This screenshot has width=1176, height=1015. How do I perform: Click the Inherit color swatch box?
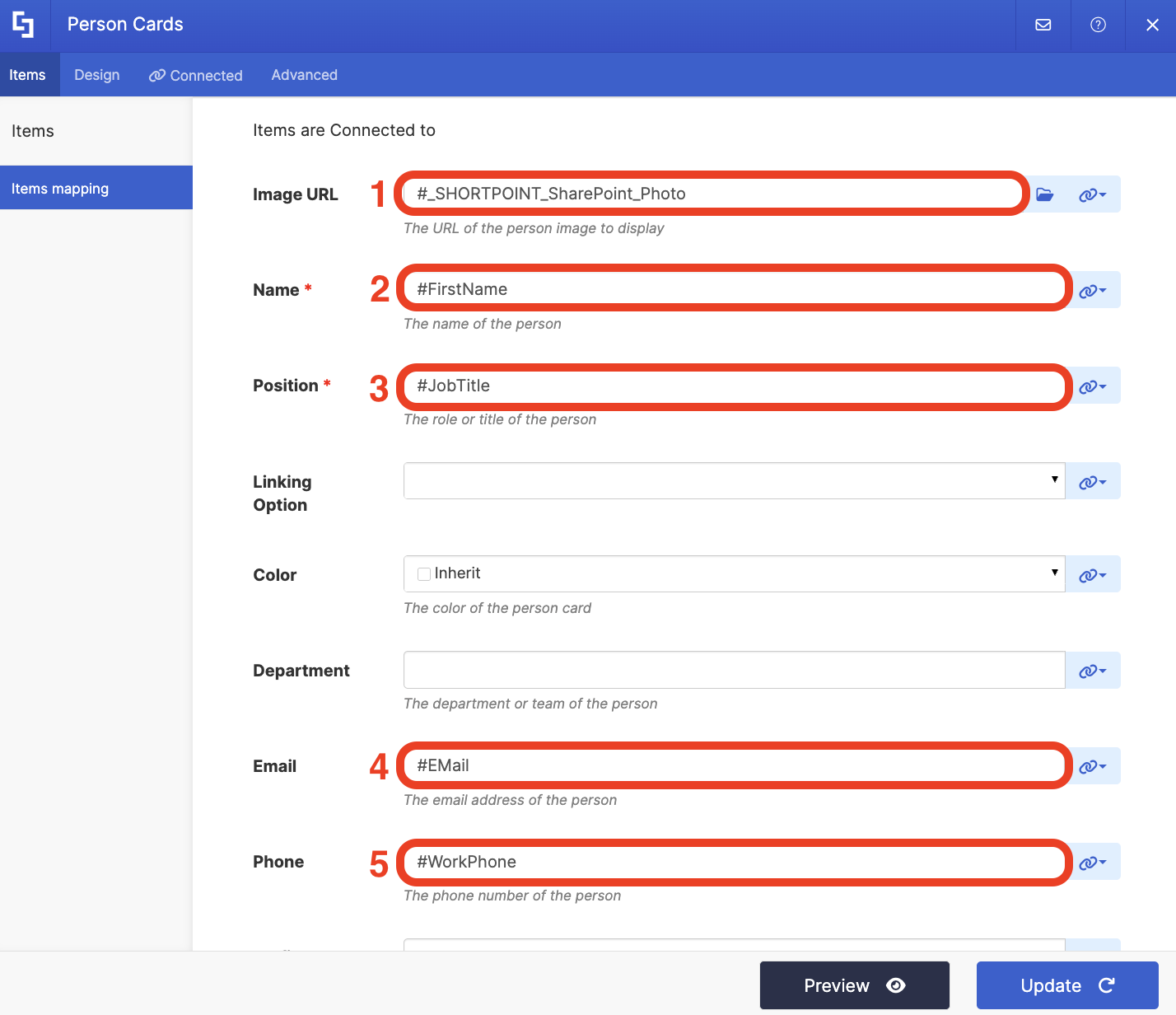(424, 574)
